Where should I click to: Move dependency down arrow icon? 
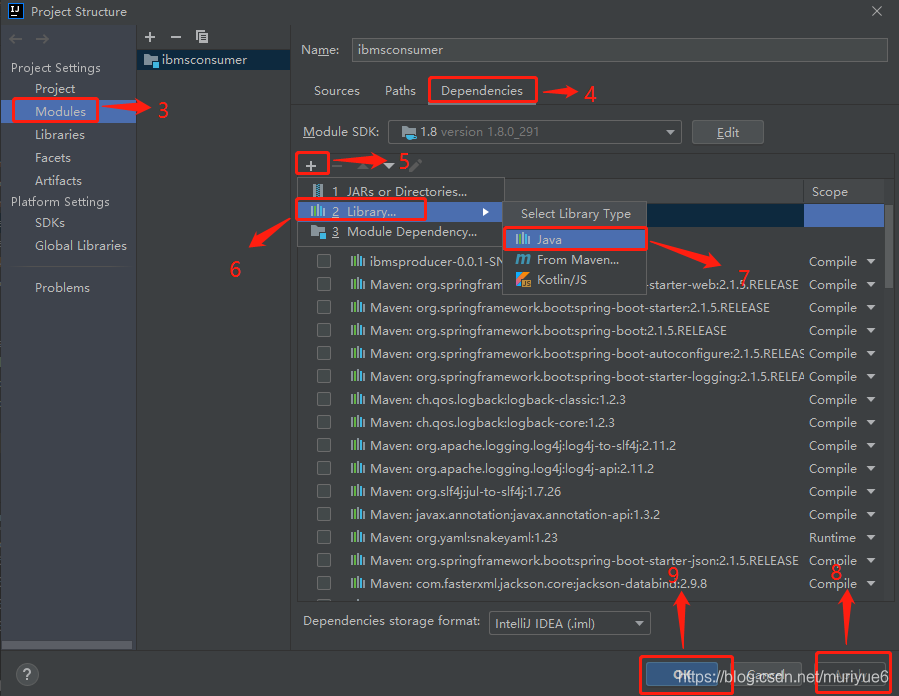point(389,166)
